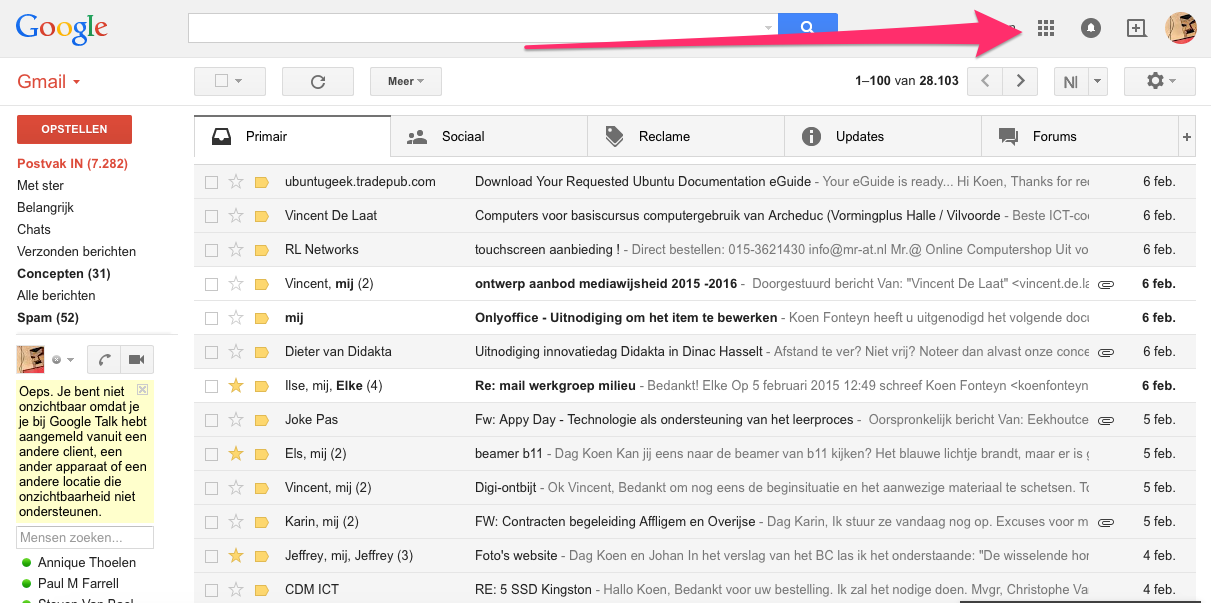Open Spam (52) folder
Image resolution: width=1211 pixels, height=603 pixels.
click(48, 317)
